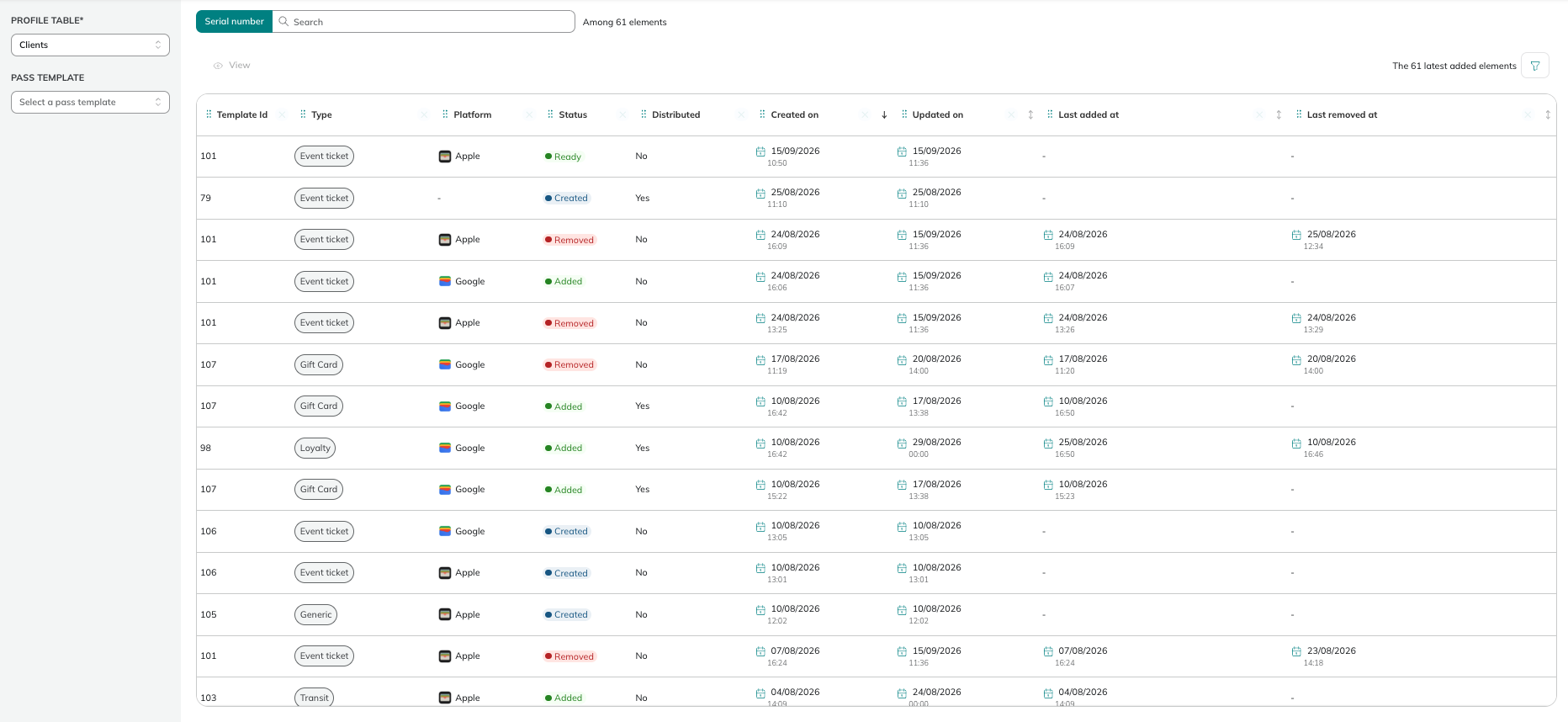Click the Removed status in the 107 row
The height and width of the screenshot is (722, 1568).
(569, 364)
